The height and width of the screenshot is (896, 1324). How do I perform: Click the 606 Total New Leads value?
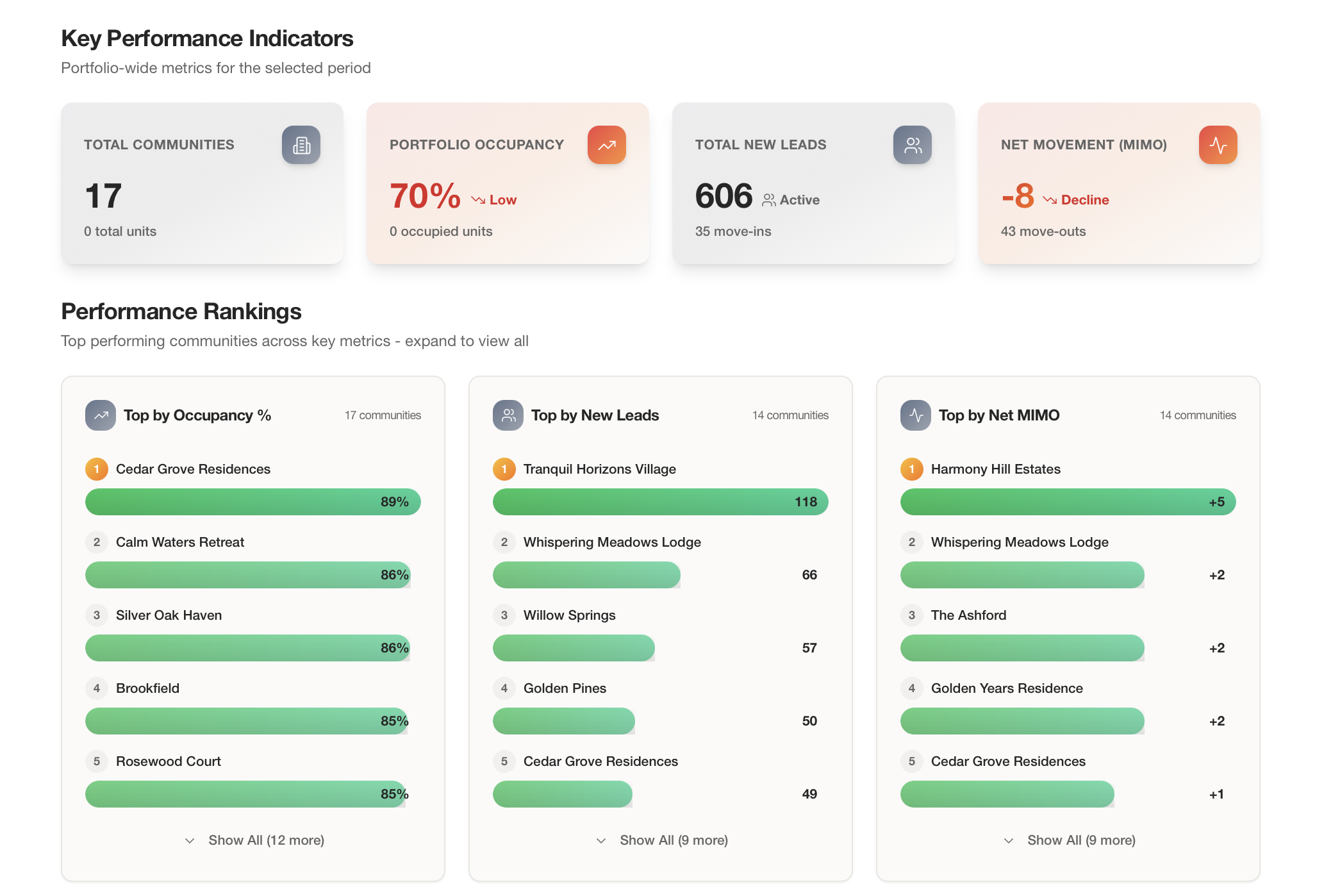pyautogui.click(x=724, y=196)
